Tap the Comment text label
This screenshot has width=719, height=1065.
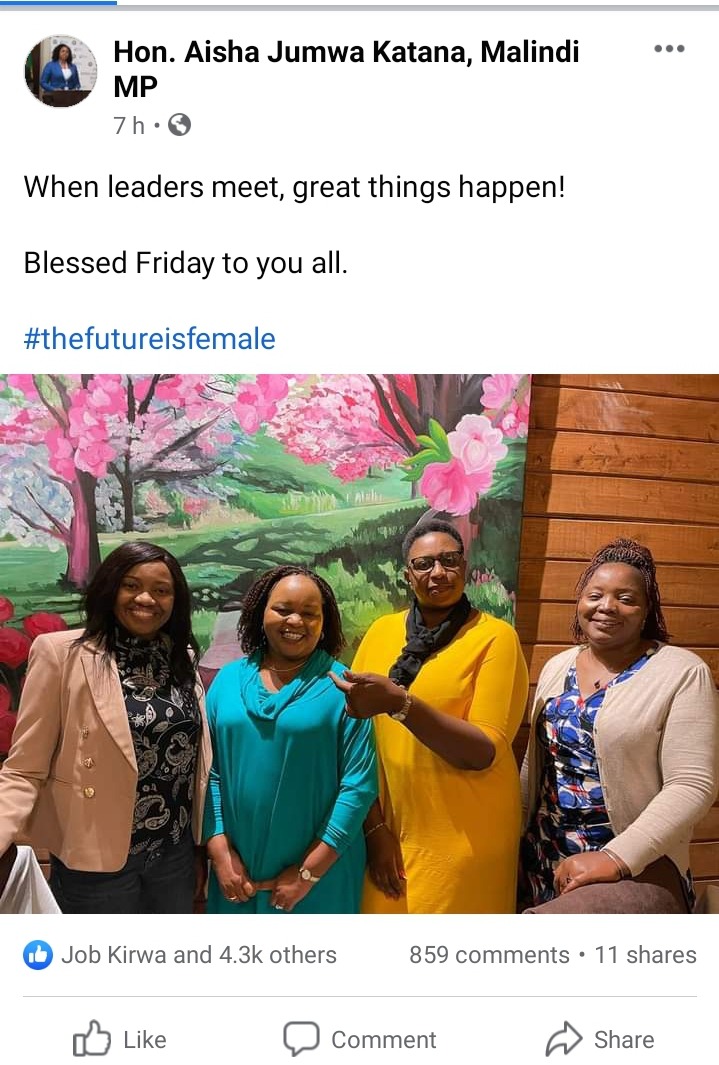pos(384,1040)
